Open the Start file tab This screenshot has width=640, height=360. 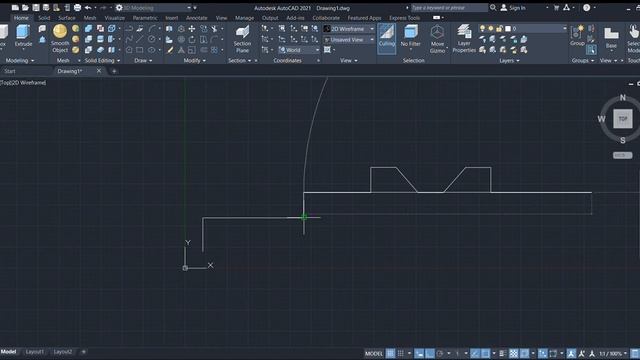coord(10,71)
